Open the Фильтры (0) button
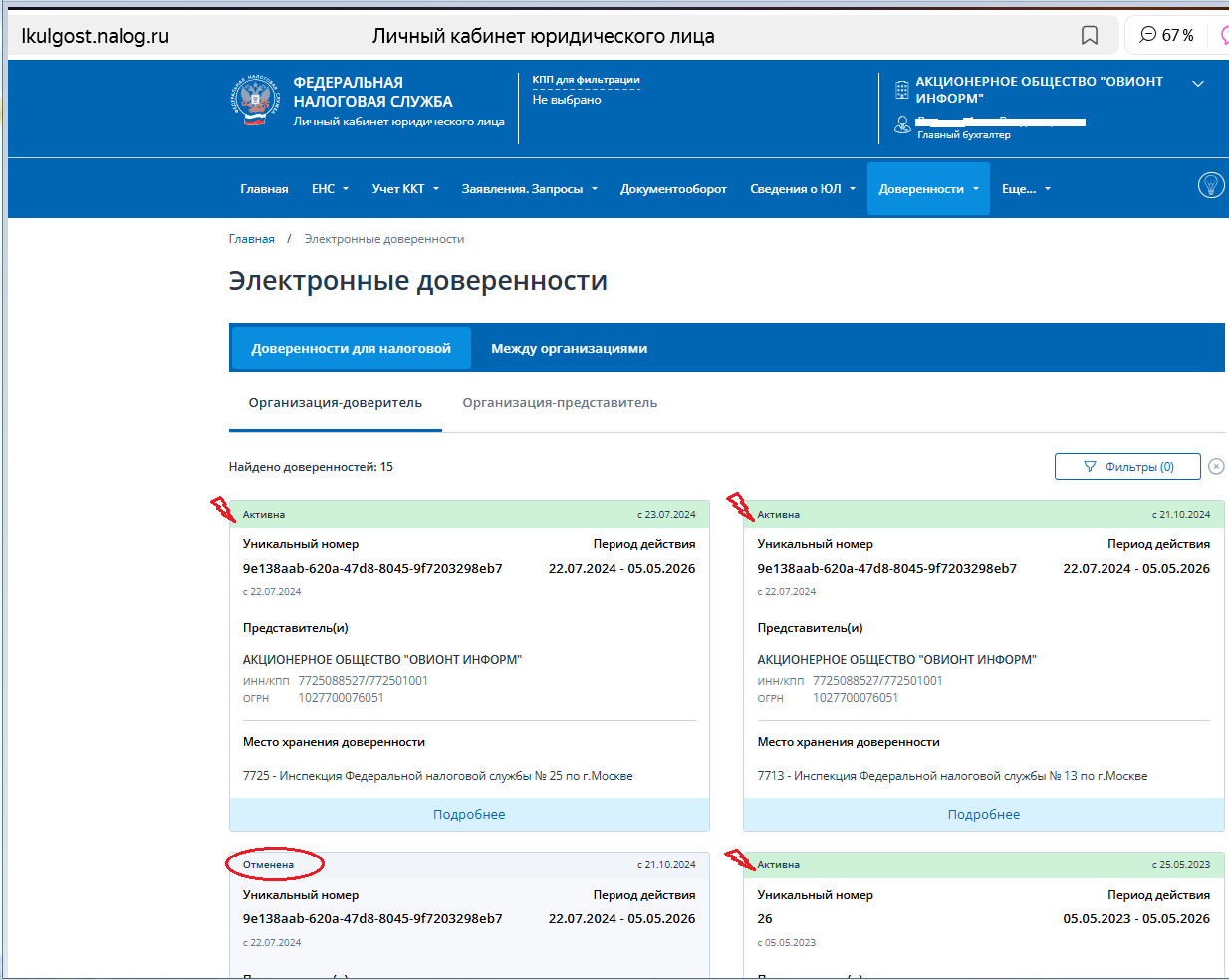The image size is (1229, 980). 1128,466
